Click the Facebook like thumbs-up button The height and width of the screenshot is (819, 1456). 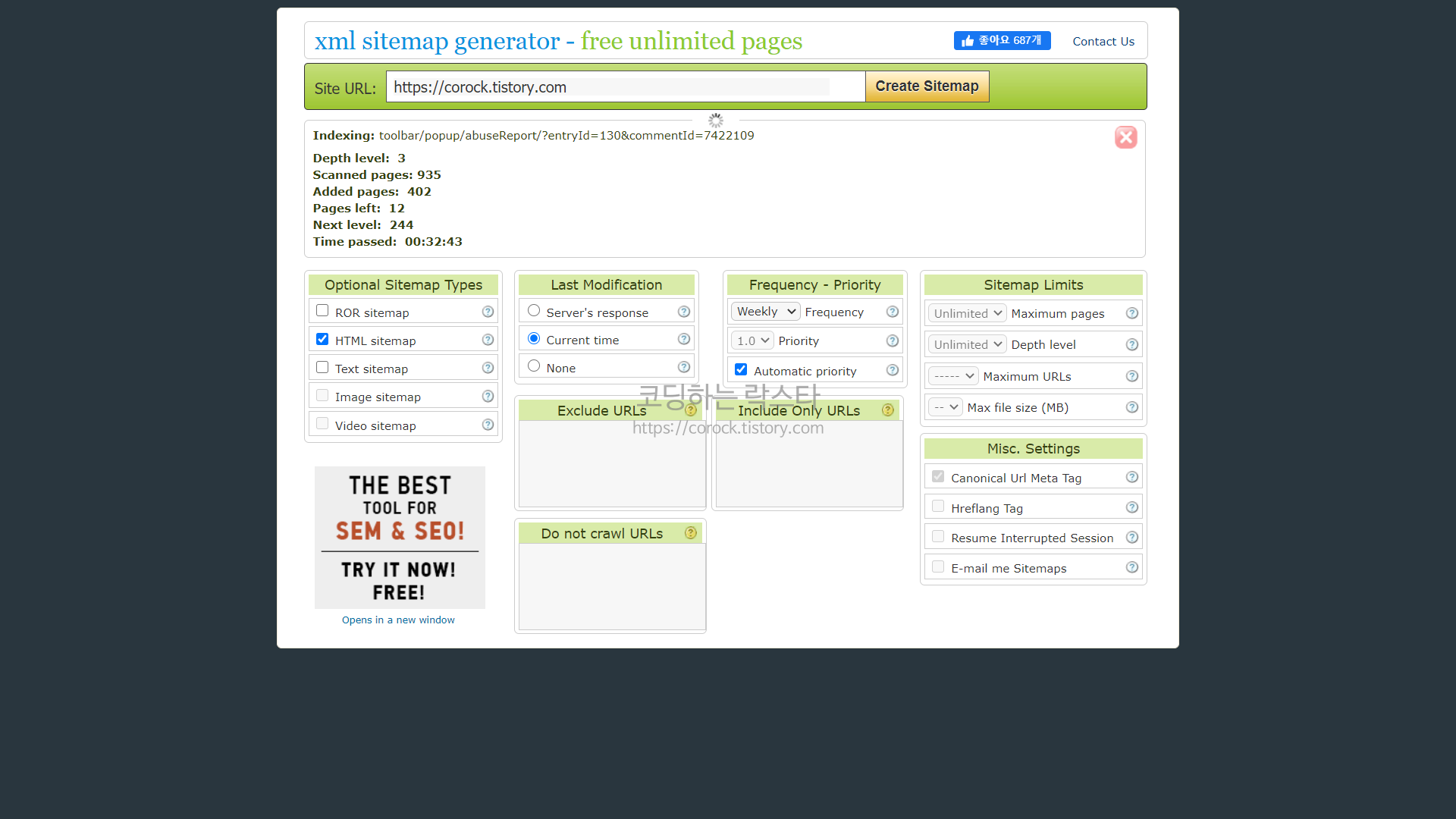coord(1002,41)
